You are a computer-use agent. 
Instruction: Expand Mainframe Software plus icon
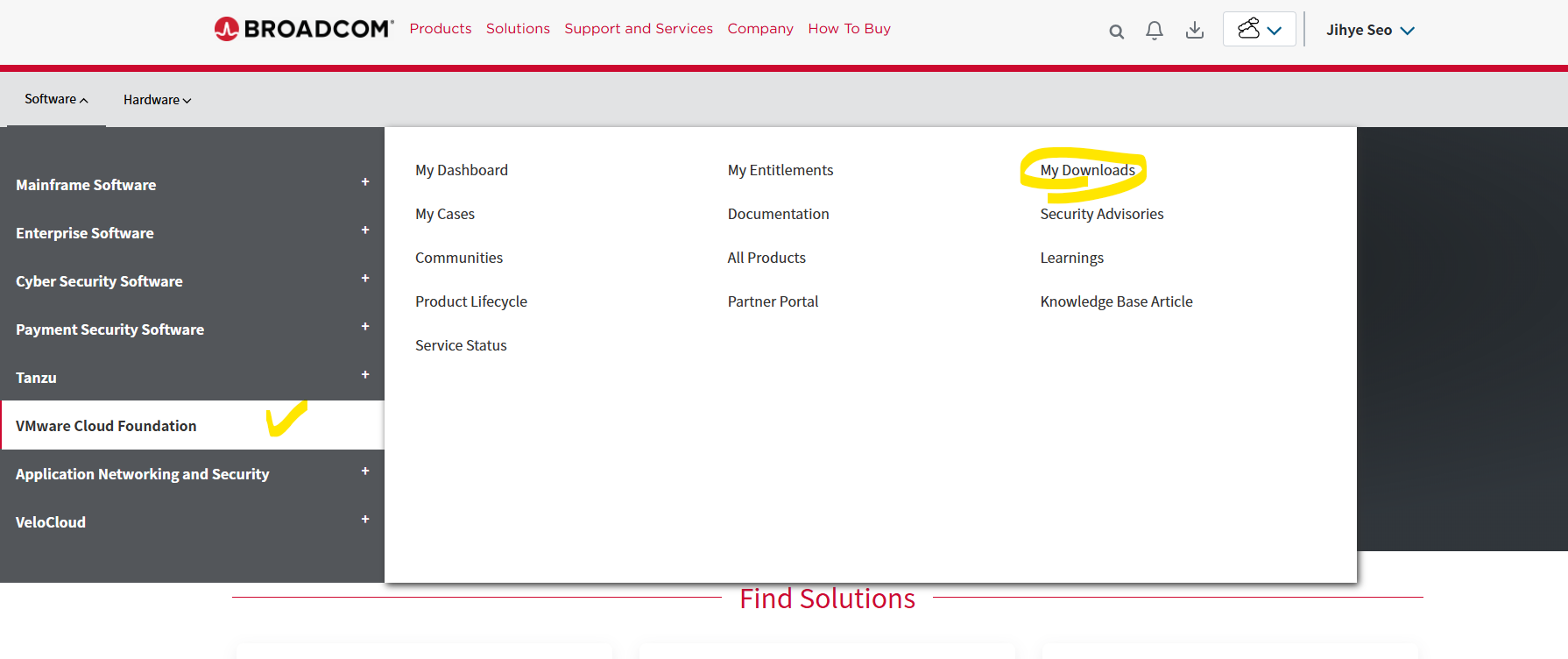(365, 182)
